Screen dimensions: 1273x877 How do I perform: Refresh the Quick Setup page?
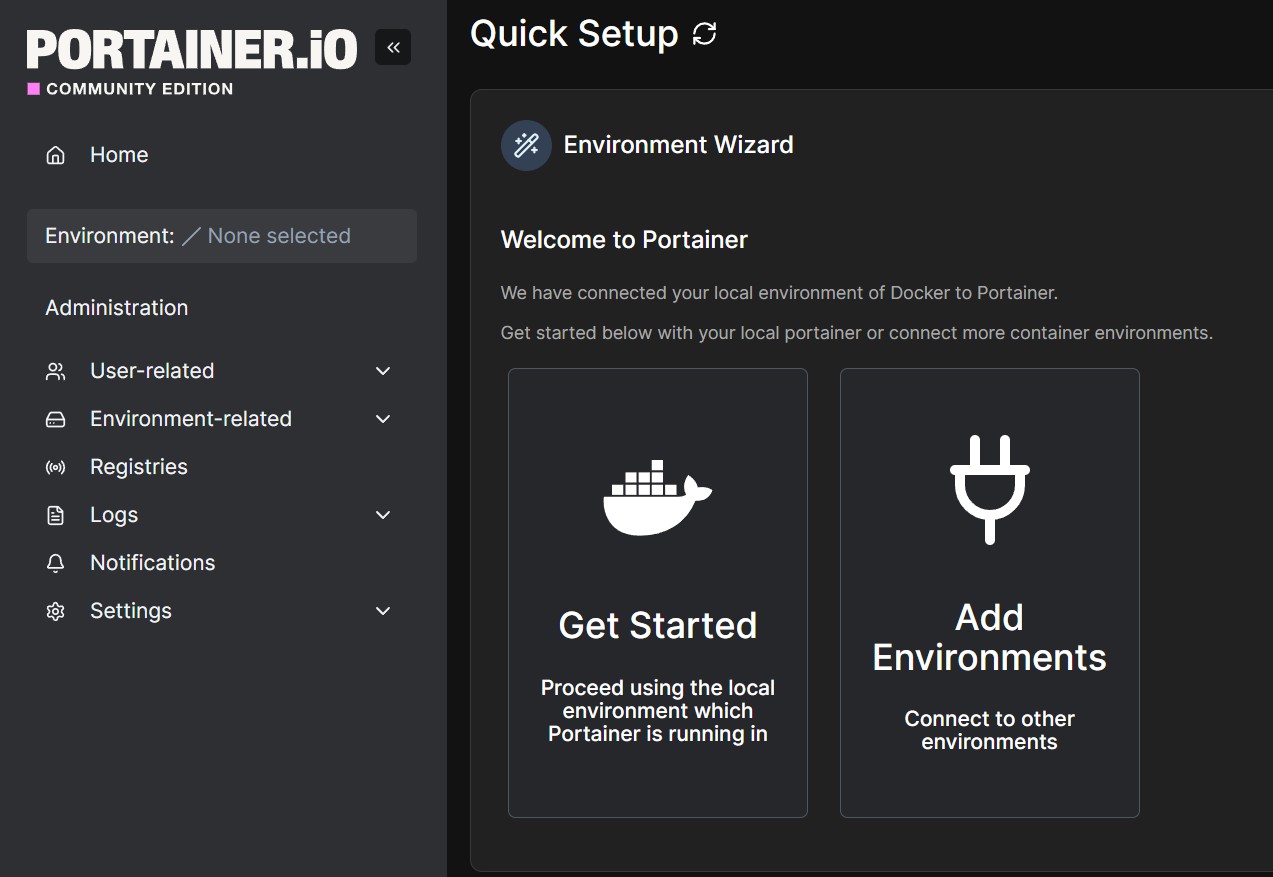click(x=706, y=33)
